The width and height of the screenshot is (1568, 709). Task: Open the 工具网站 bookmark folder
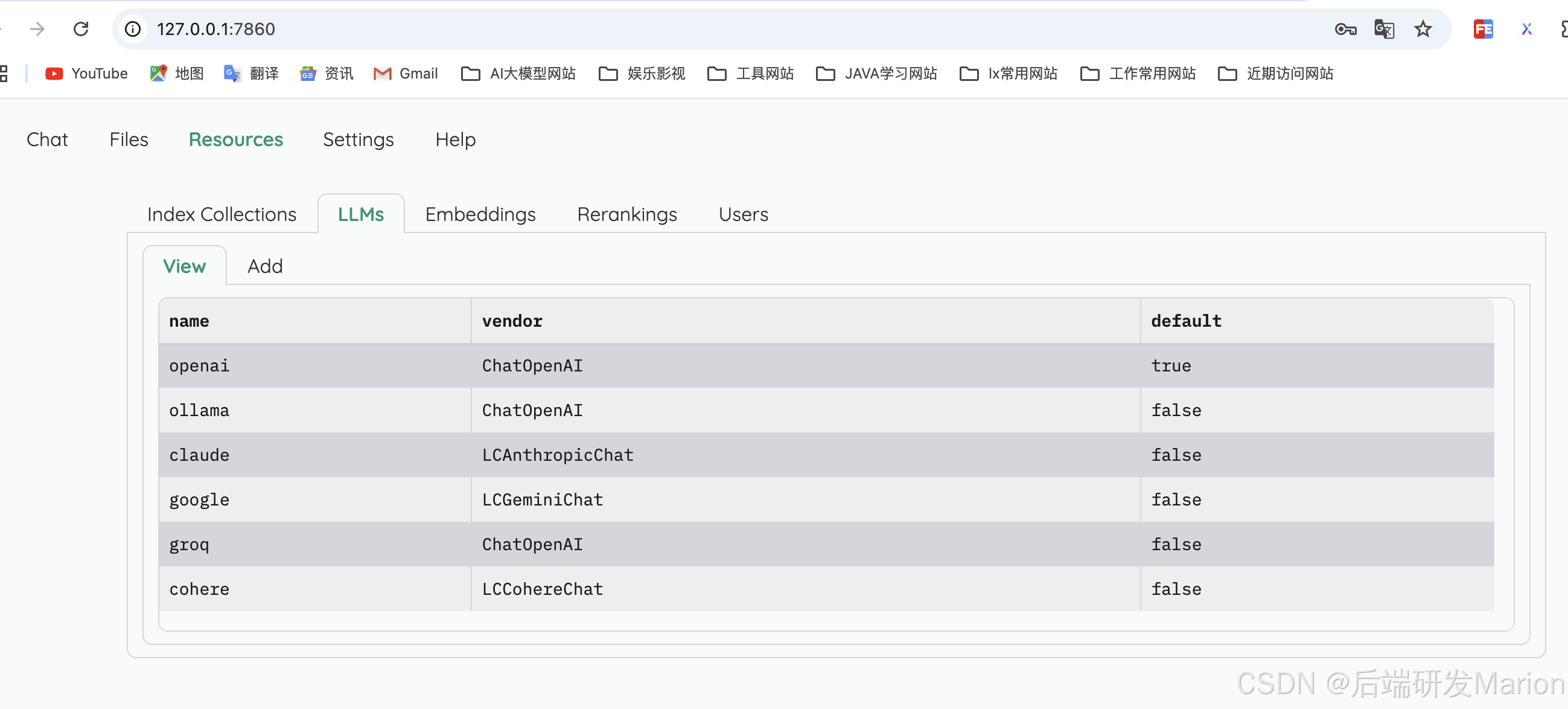[x=751, y=74]
